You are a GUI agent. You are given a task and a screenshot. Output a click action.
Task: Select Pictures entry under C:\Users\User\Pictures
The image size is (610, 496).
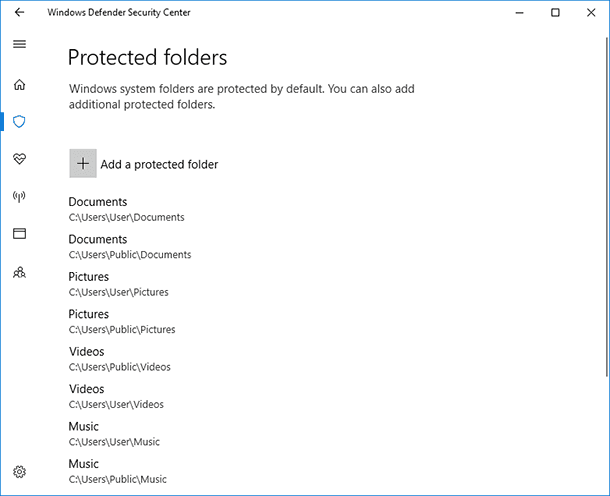click(x=119, y=284)
